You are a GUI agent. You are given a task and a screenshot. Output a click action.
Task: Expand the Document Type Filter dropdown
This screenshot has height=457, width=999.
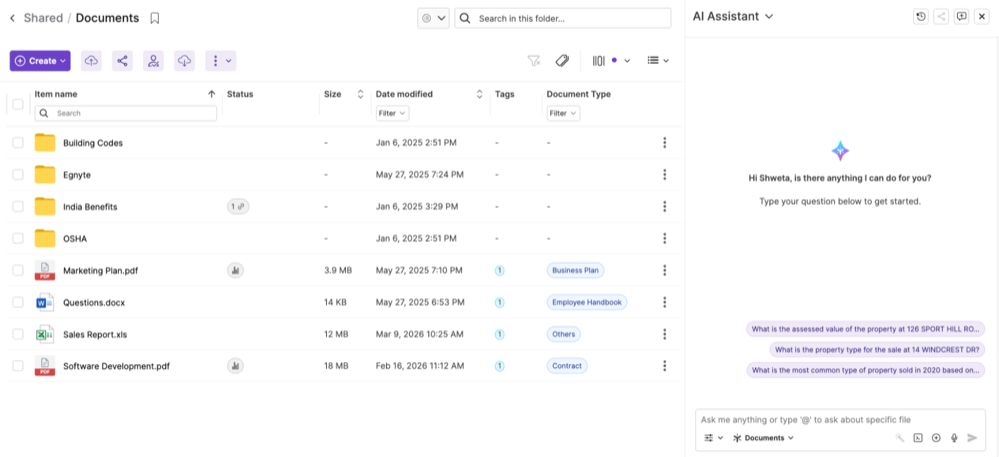pos(563,114)
